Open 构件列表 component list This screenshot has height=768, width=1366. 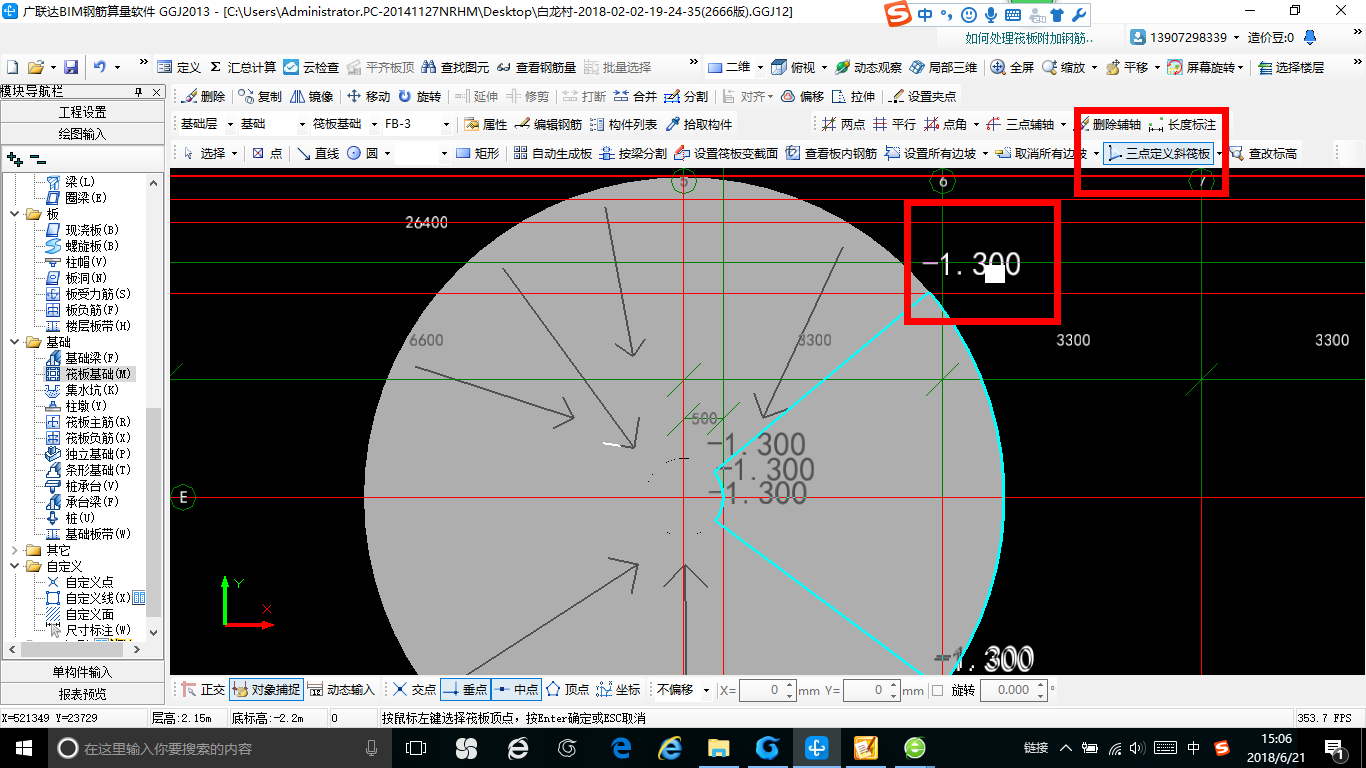click(623, 125)
